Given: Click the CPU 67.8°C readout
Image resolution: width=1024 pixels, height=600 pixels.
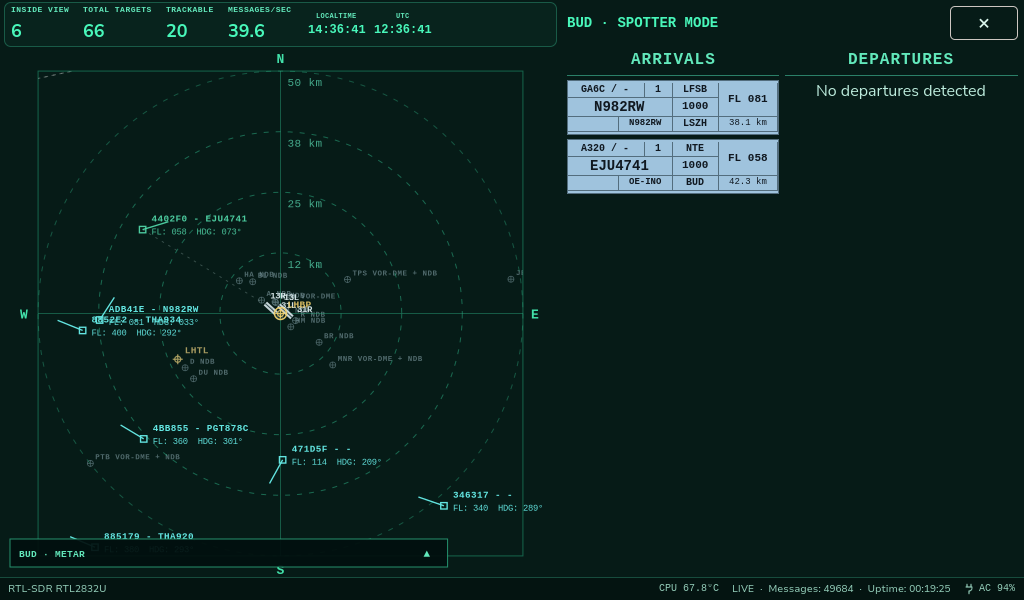Looking at the screenshot, I should click(689, 588).
